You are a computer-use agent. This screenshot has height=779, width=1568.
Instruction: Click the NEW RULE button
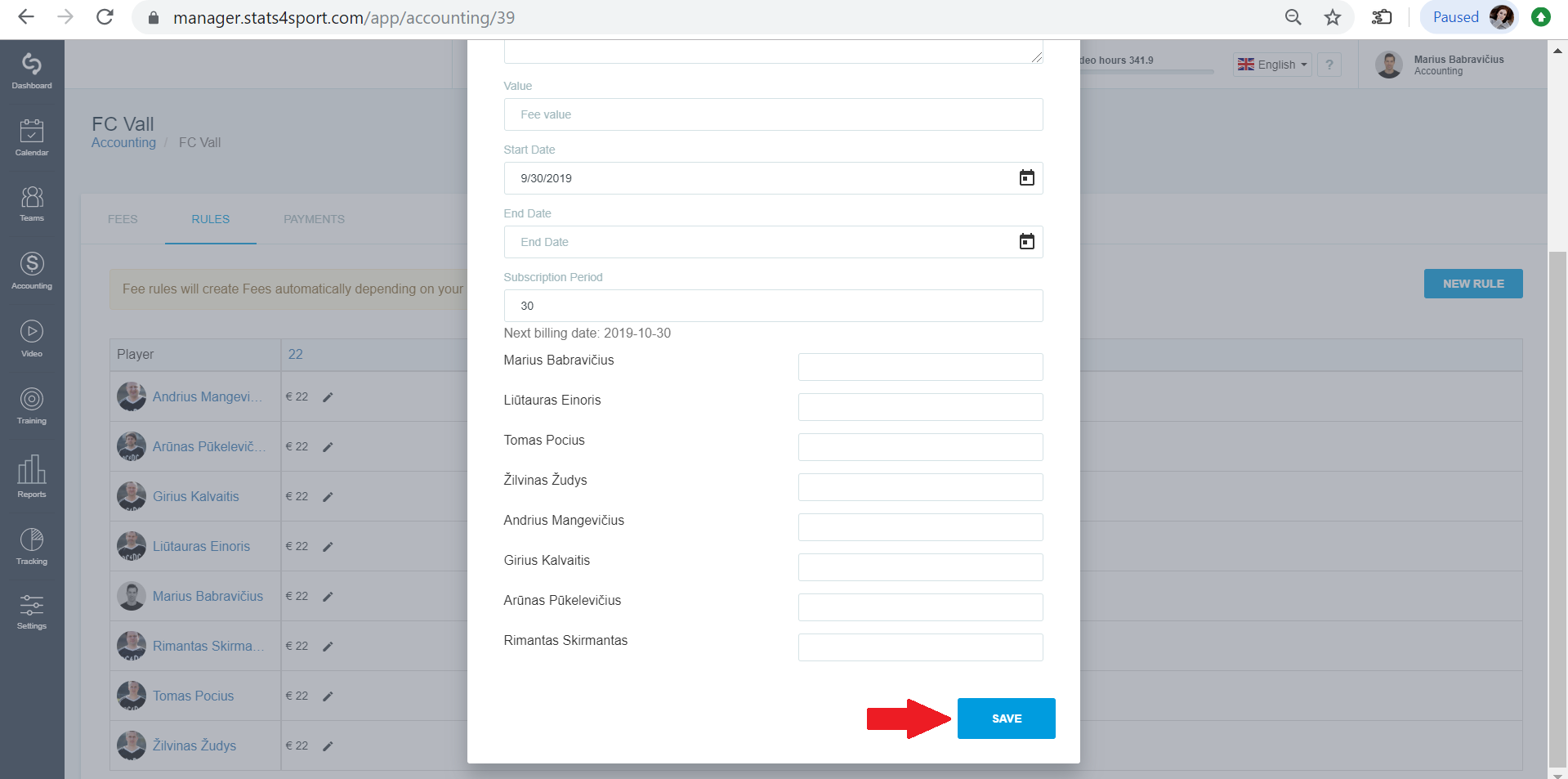tap(1473, 284)
